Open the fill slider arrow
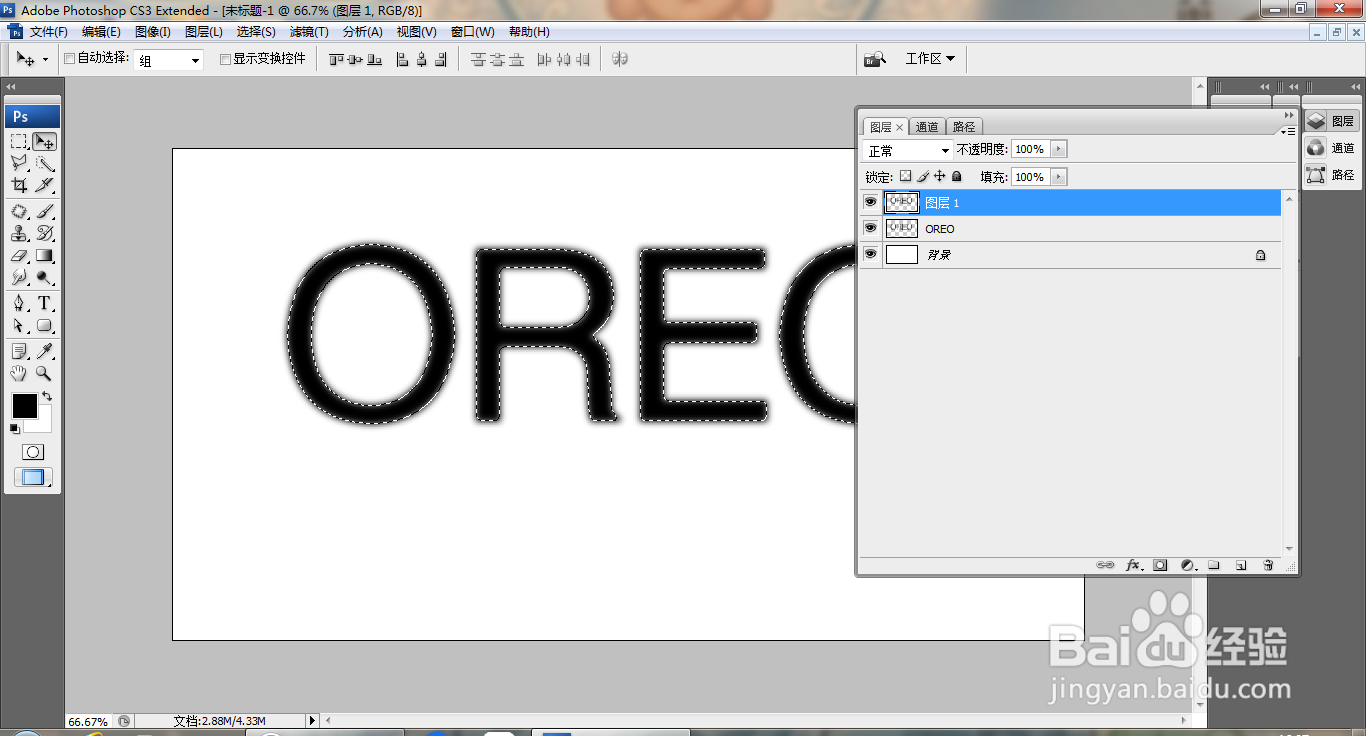Screen dimensions: 1366x736 coord(1059,177)
